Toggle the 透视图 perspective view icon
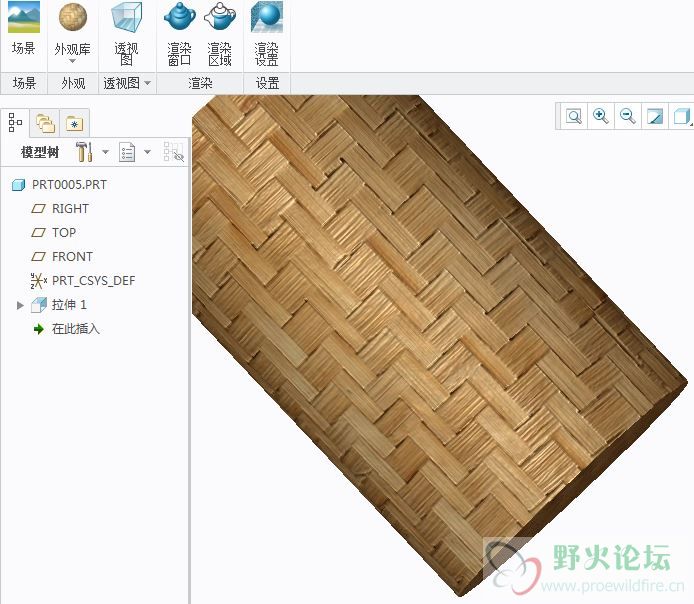 tap(127, 17)
